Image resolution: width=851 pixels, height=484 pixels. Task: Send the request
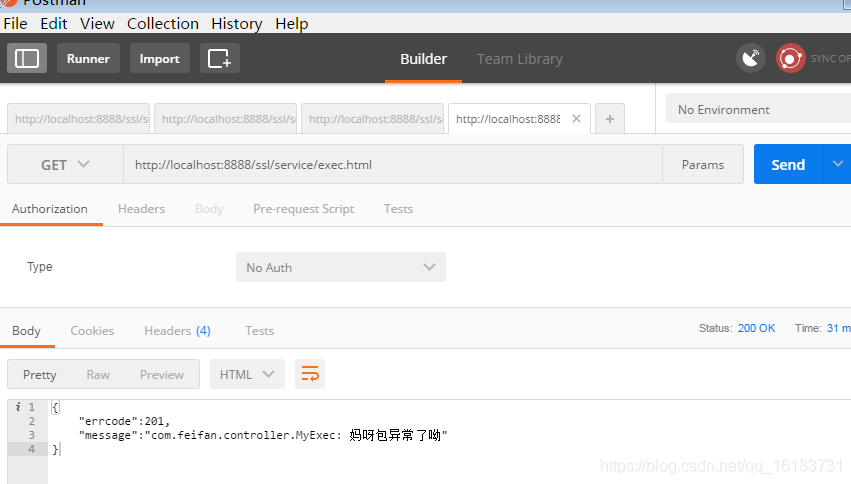coord(788,164)
